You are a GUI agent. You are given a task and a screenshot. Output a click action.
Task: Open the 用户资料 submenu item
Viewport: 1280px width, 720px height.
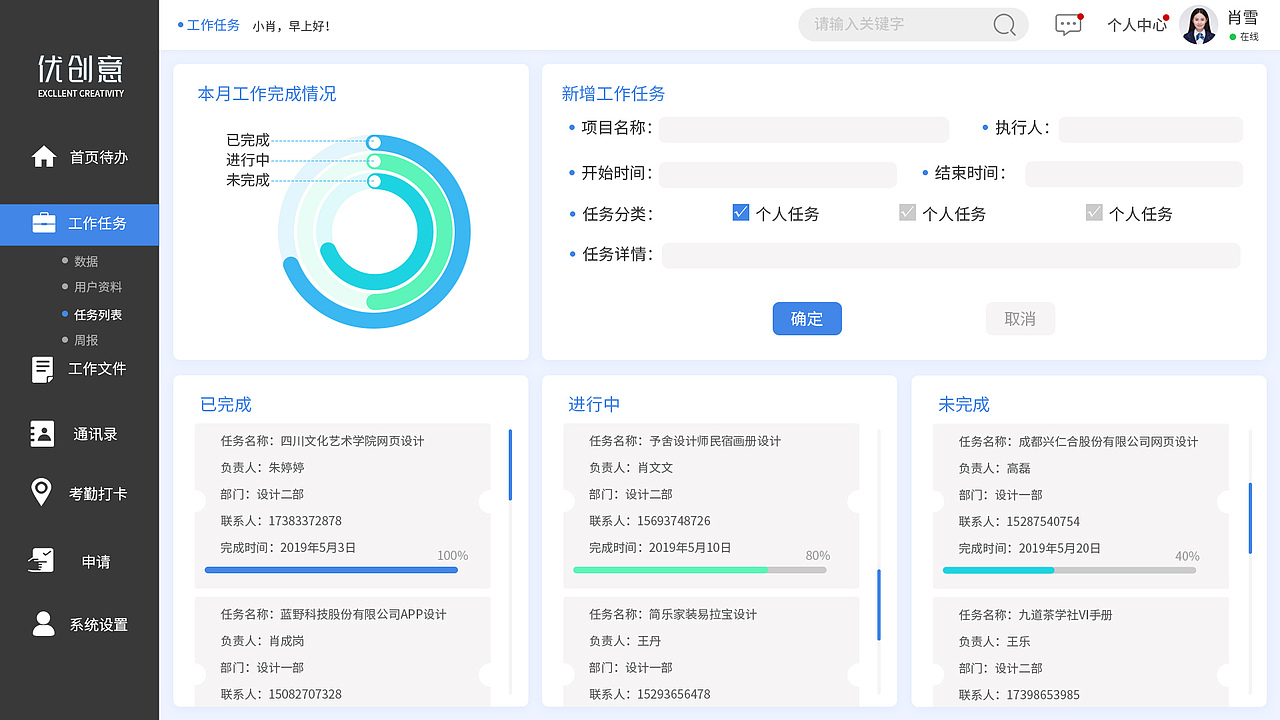98,287
